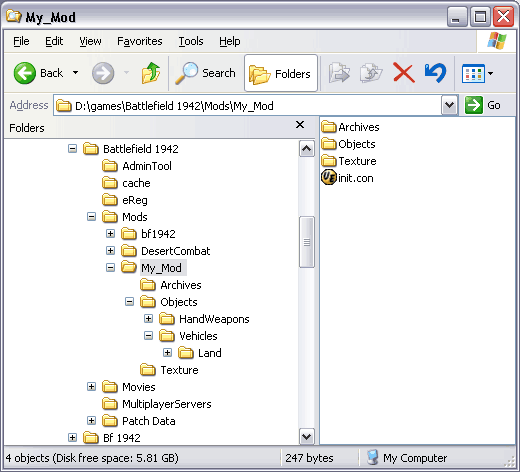The height and width of the screenshot is (472, 520).
Task: Open the Views dropdown button
Action: pos(477,73)
